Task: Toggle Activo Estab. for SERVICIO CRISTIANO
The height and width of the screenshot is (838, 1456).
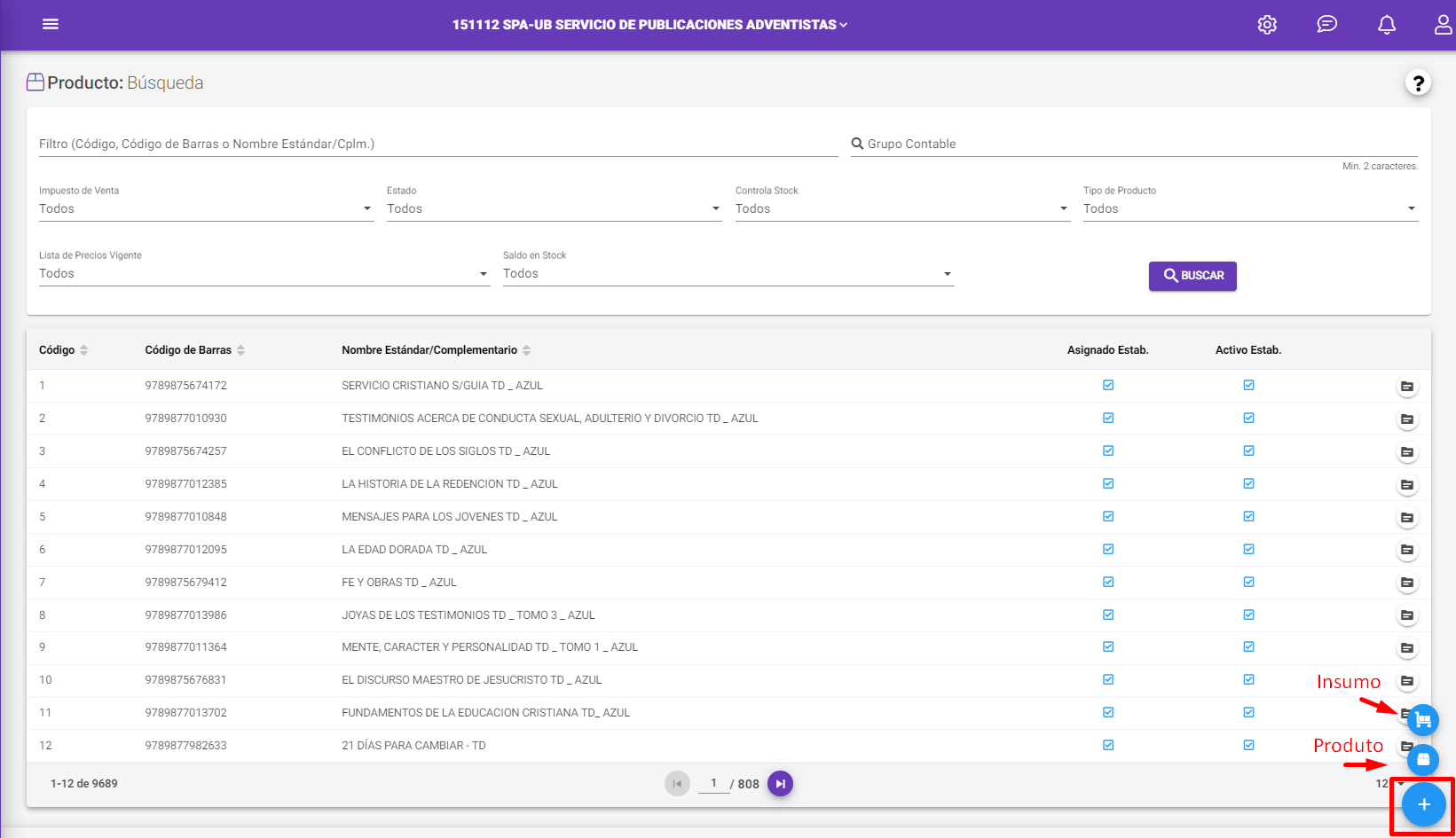Action: pos(1248,385)
